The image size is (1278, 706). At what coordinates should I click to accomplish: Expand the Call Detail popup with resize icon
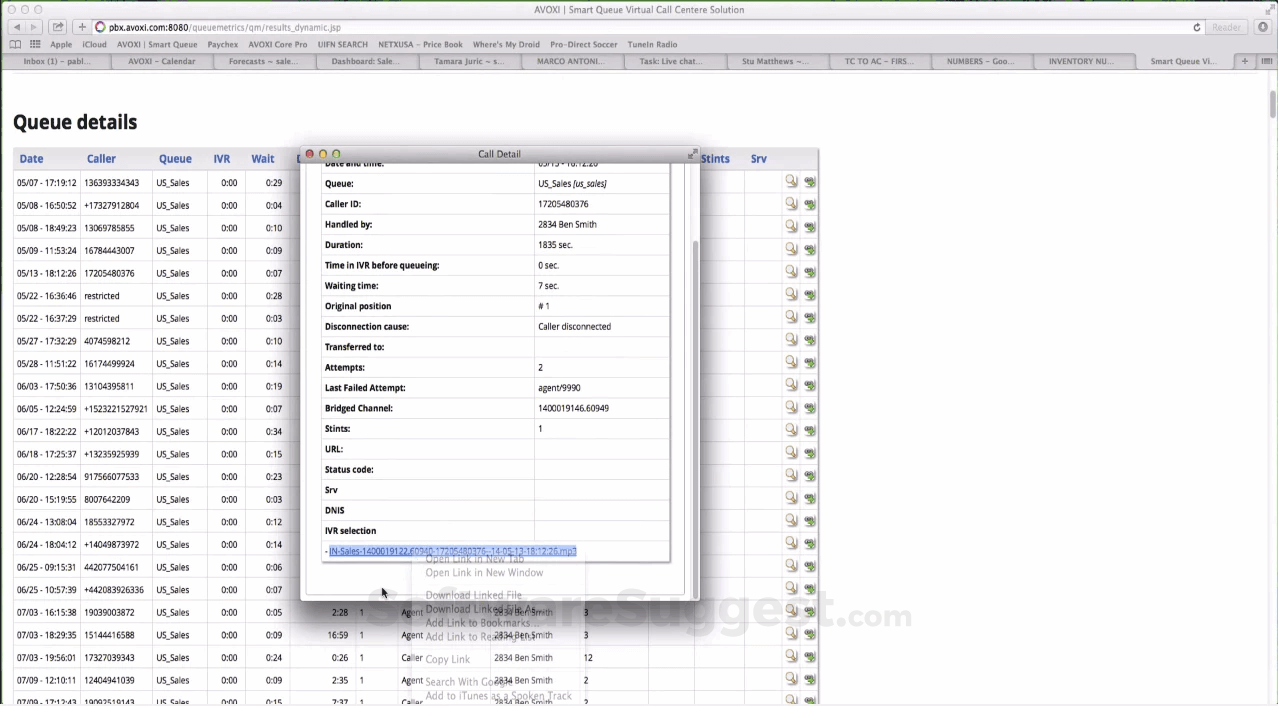[x=691, y=154]
